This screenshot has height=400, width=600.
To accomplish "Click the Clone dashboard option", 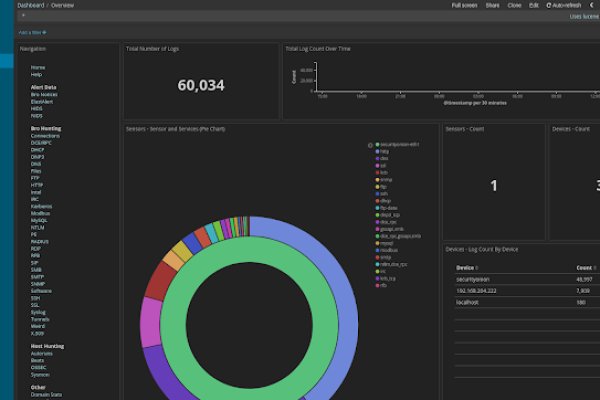I will click(514, 5).
